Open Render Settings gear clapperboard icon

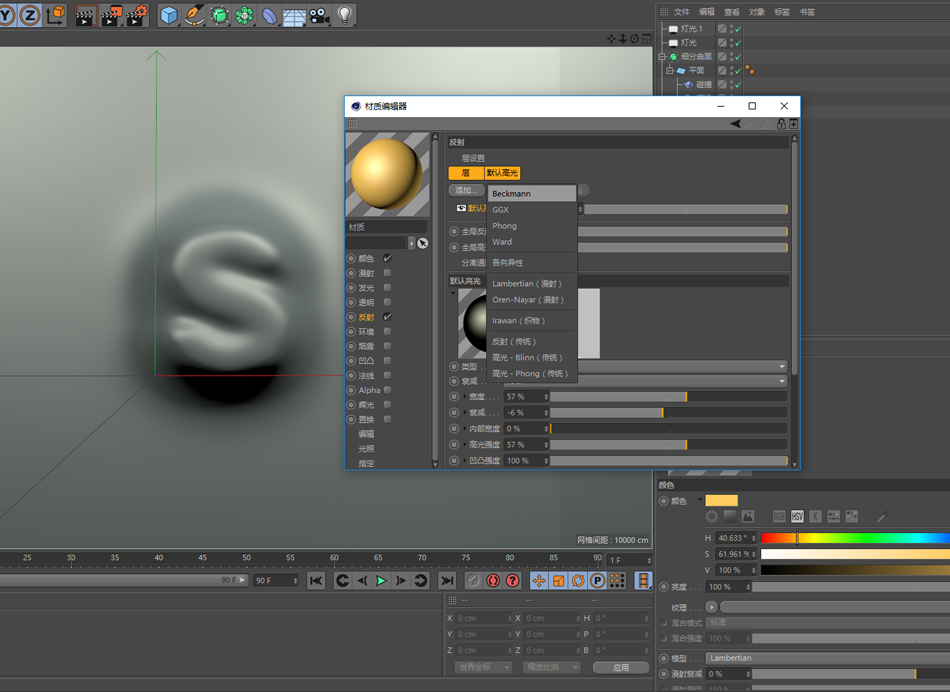coord(138,15)
